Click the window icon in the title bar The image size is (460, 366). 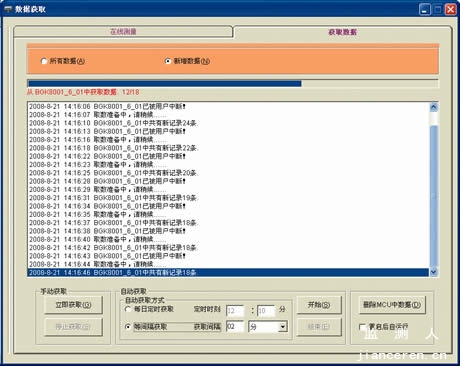pos(8,9)
